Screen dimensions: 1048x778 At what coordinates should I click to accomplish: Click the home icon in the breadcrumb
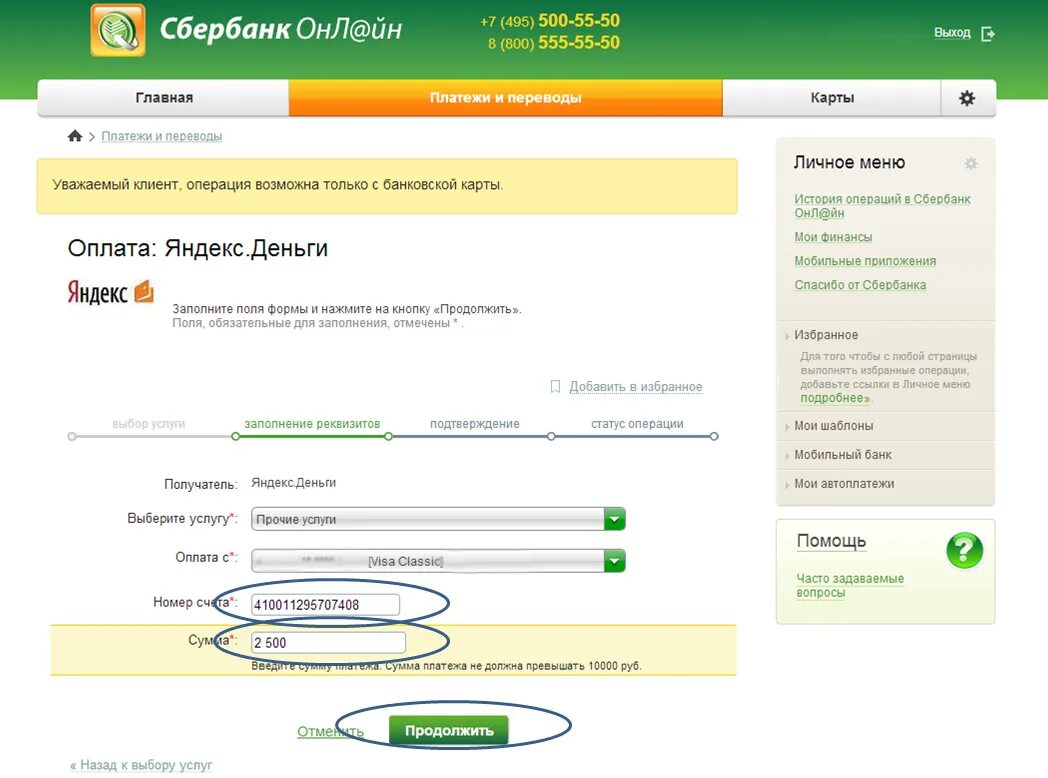coord(75,134)
